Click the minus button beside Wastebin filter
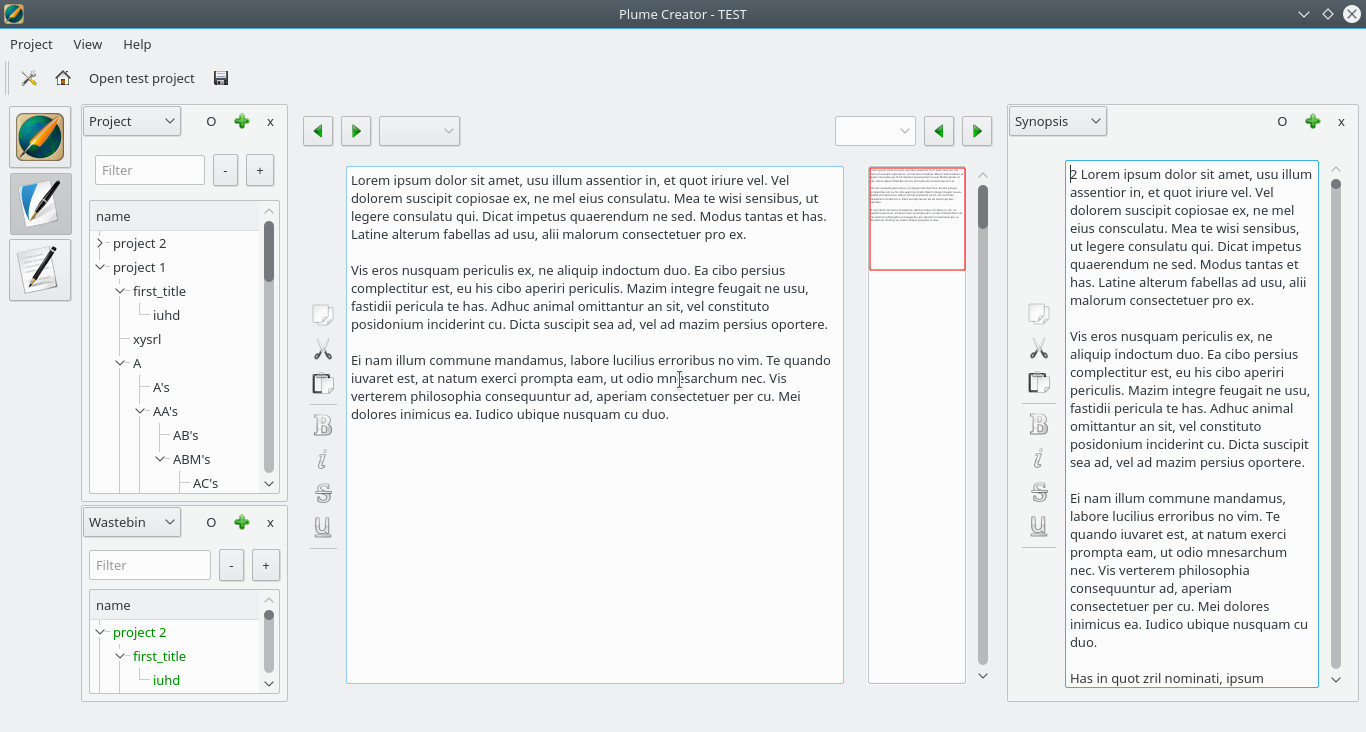Screen dimensions: 1366x732 (231, 565)
